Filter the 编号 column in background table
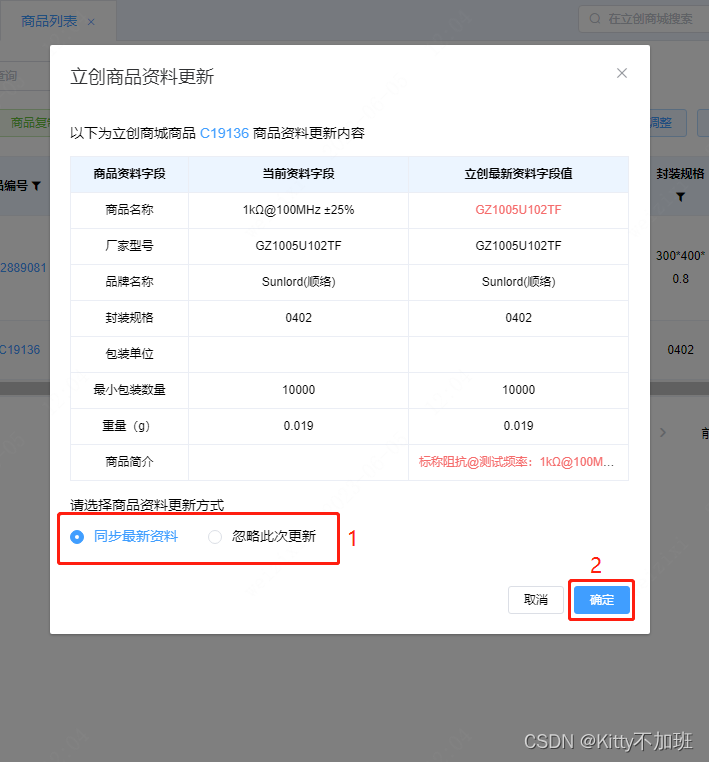The height and width of the screenshot is (762, 709). click(x=36, y=186)
